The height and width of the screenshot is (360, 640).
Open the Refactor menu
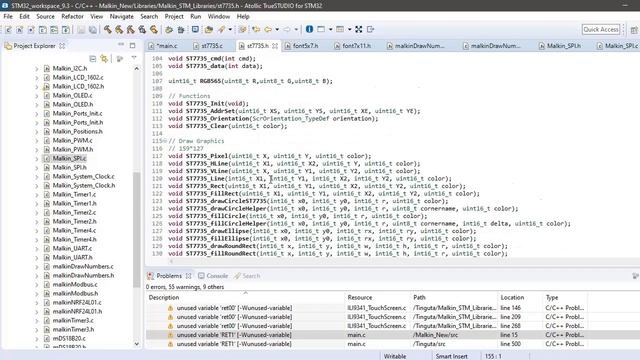(72, 16)
